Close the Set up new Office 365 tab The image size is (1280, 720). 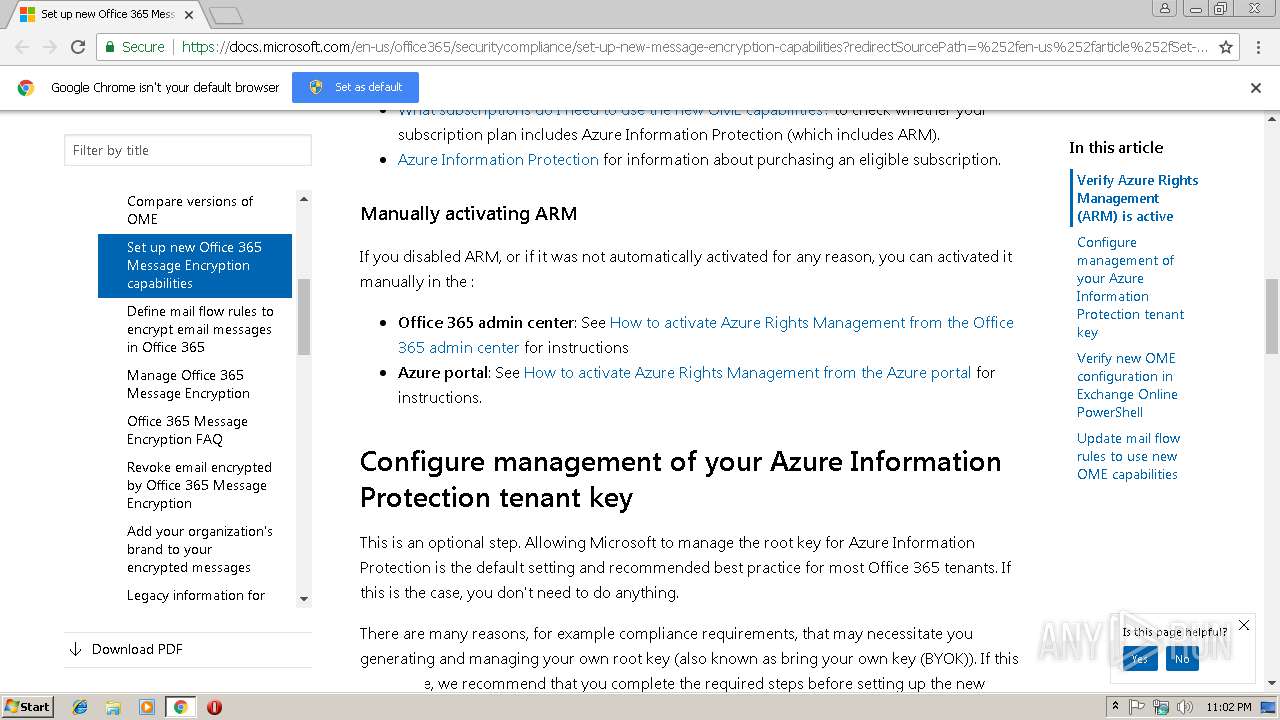[191, 15]
